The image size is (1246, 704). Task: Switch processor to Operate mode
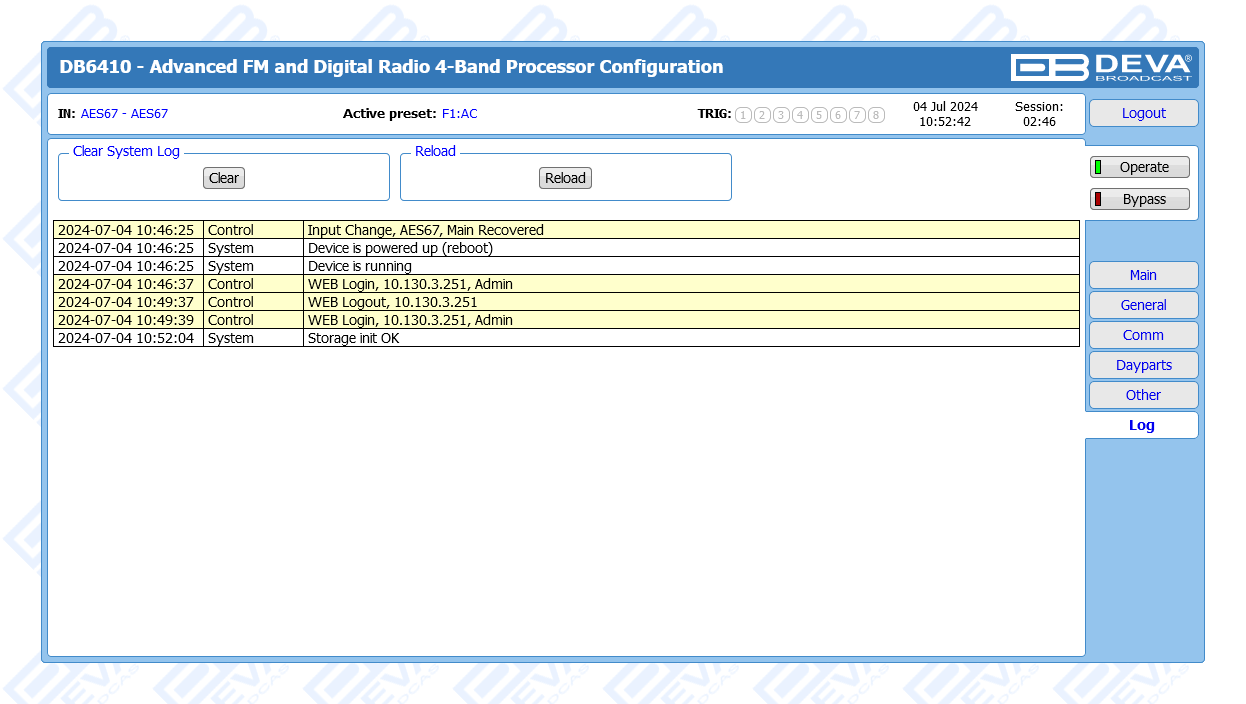tap(1140, 167)
